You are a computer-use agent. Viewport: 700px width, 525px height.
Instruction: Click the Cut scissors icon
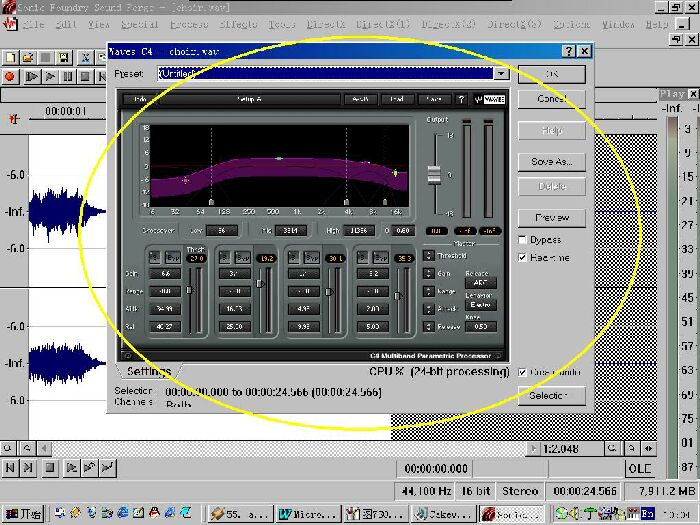[x=85, y=58]
